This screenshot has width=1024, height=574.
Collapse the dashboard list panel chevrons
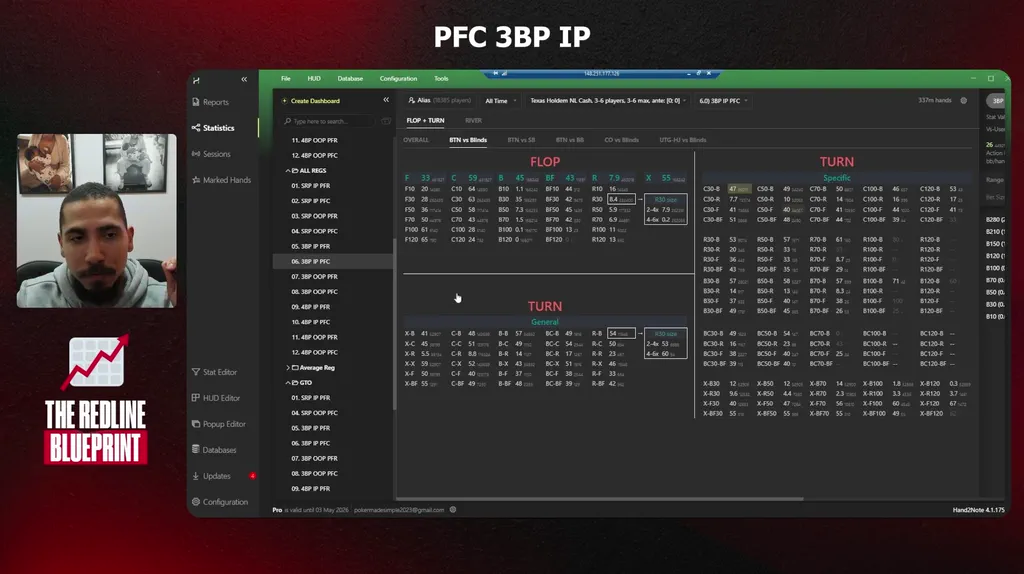(x=386, y=100)
